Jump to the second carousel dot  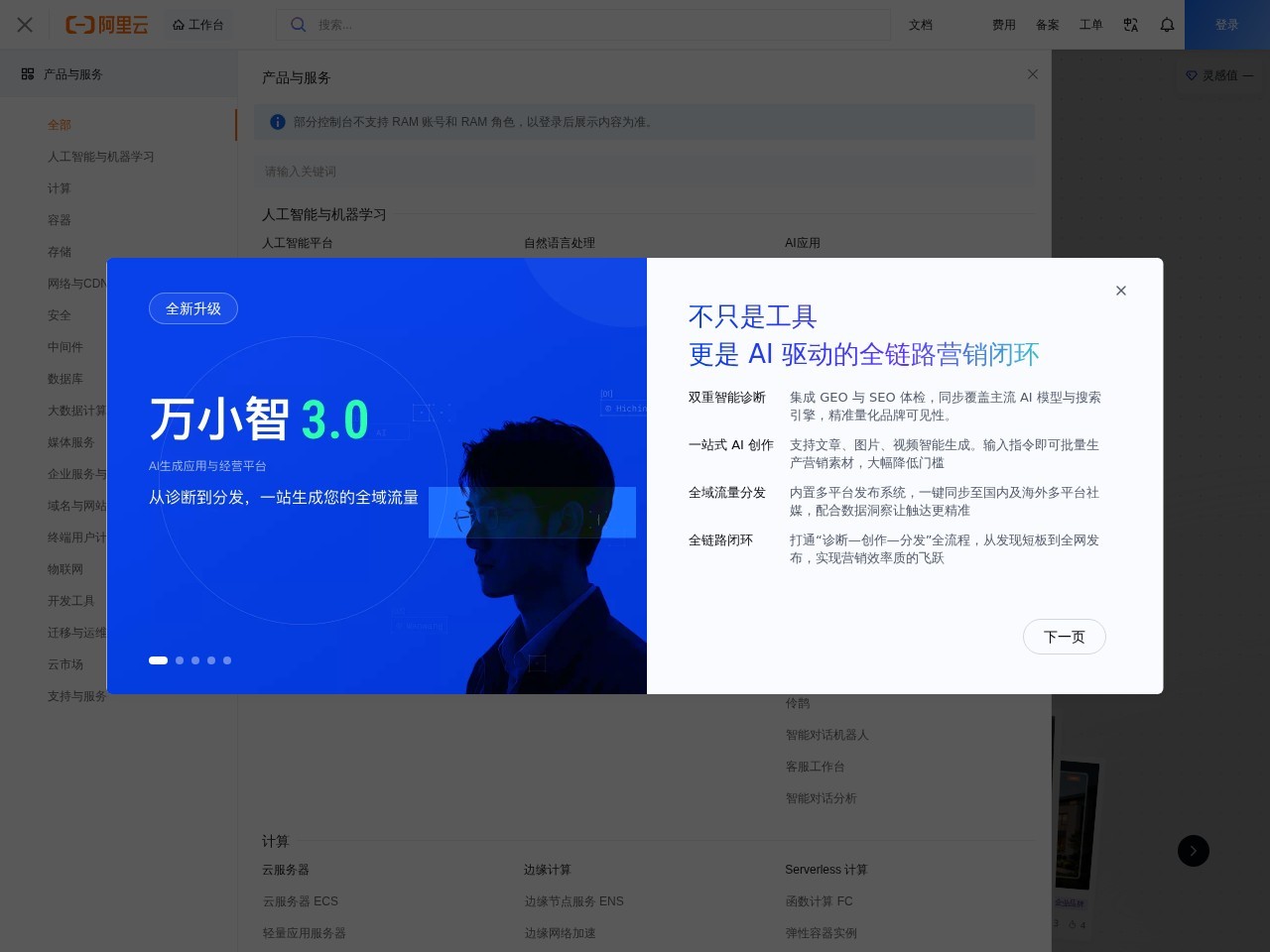pyautogui.click(x=180, y=660)
